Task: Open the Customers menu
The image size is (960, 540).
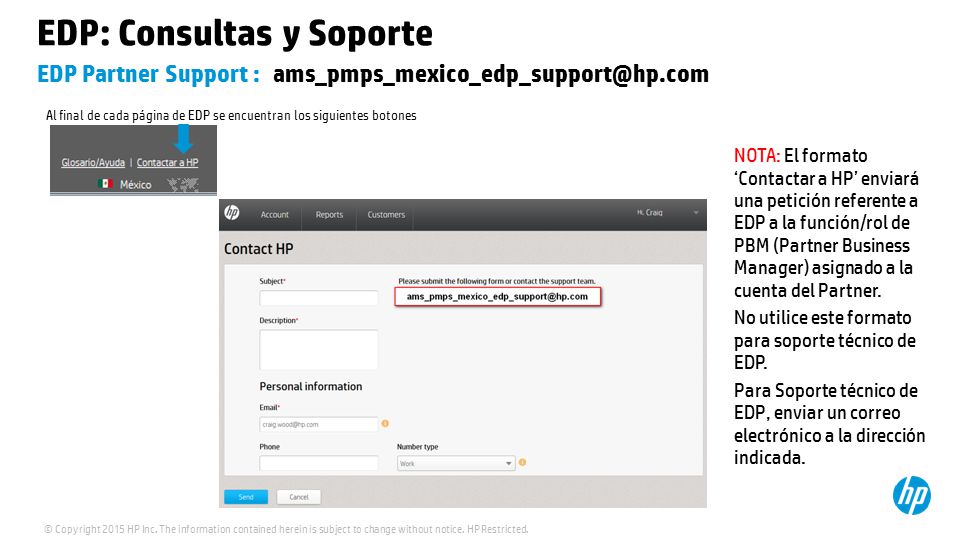Action: click(x=386, y=215)
